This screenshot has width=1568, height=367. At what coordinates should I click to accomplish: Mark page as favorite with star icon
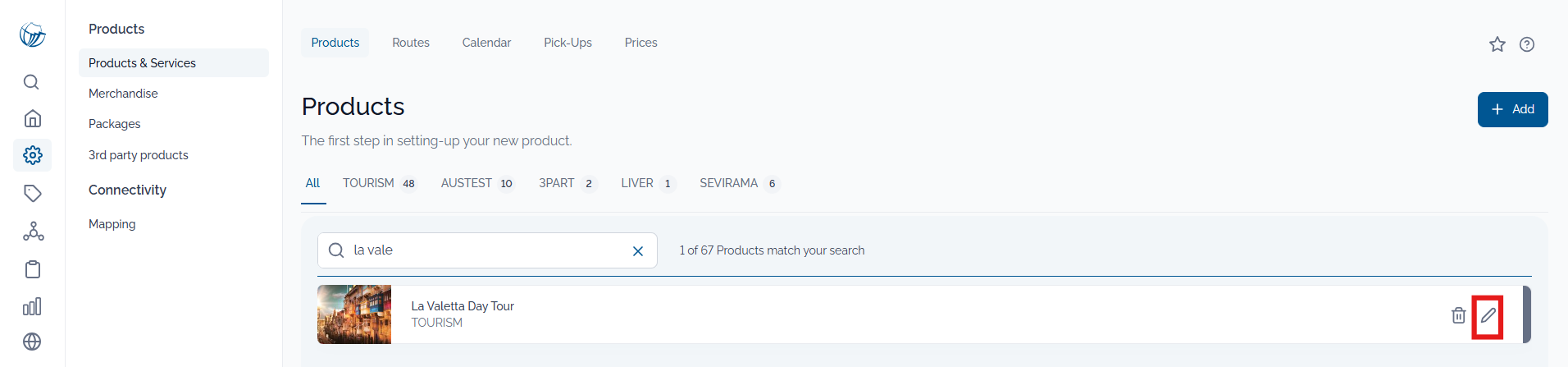1497,44
